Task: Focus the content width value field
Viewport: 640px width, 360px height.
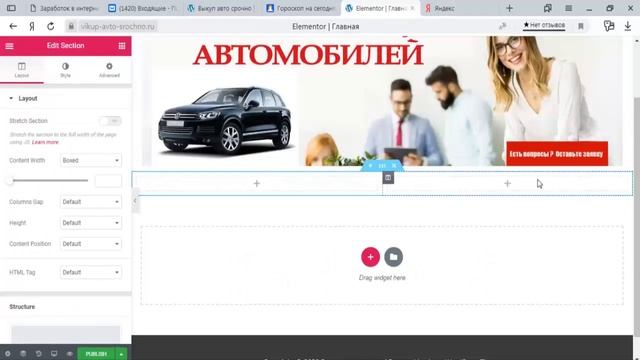Action: pos(108,181)
